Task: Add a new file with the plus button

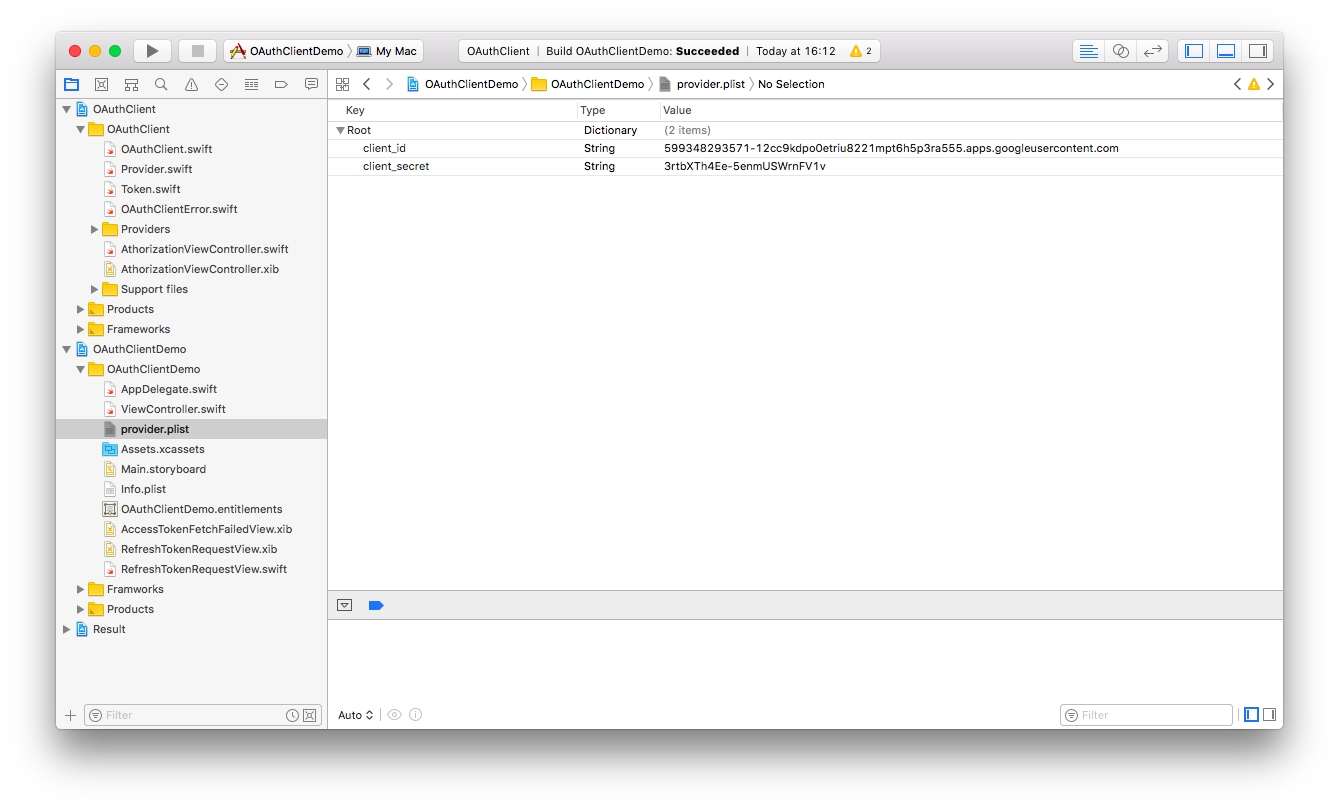Action: 70,715
